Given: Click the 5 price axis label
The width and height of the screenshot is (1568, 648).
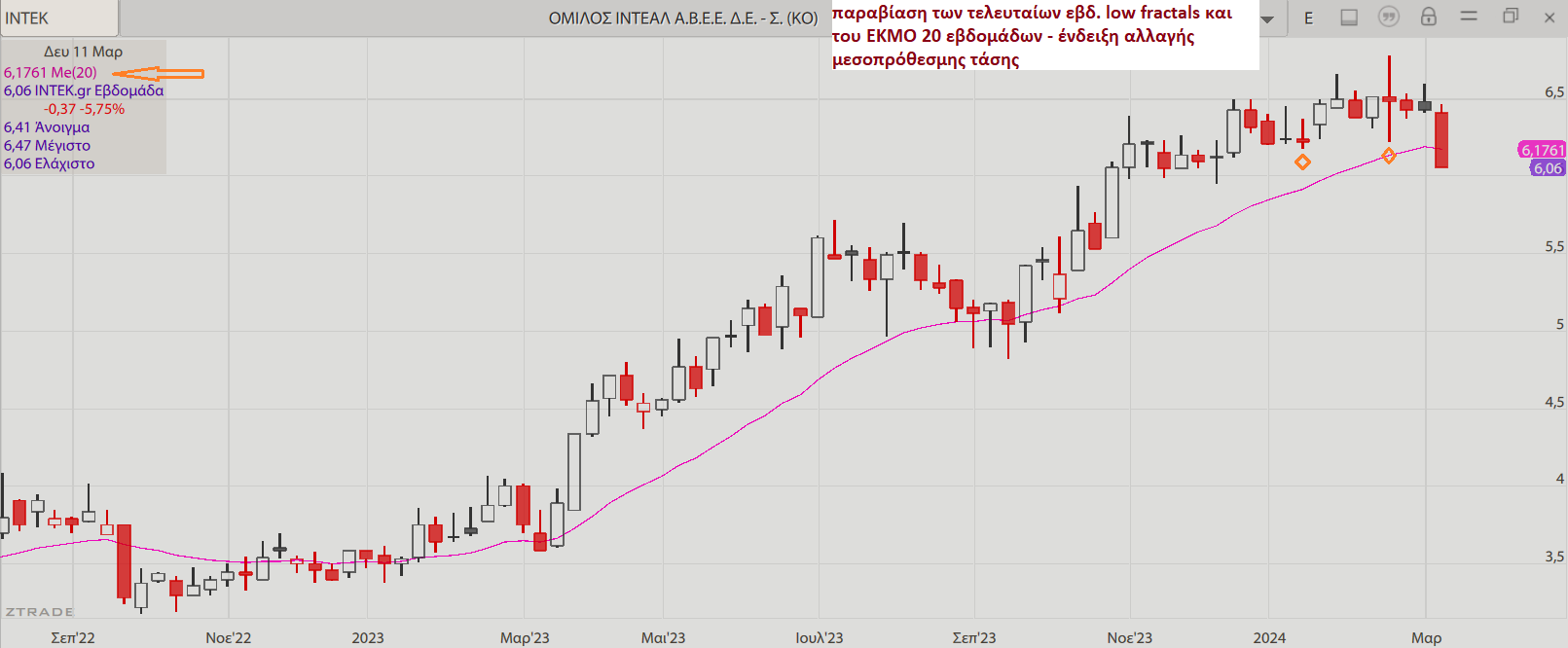Looking at the screenshot, I should (x=1560, y=324).
